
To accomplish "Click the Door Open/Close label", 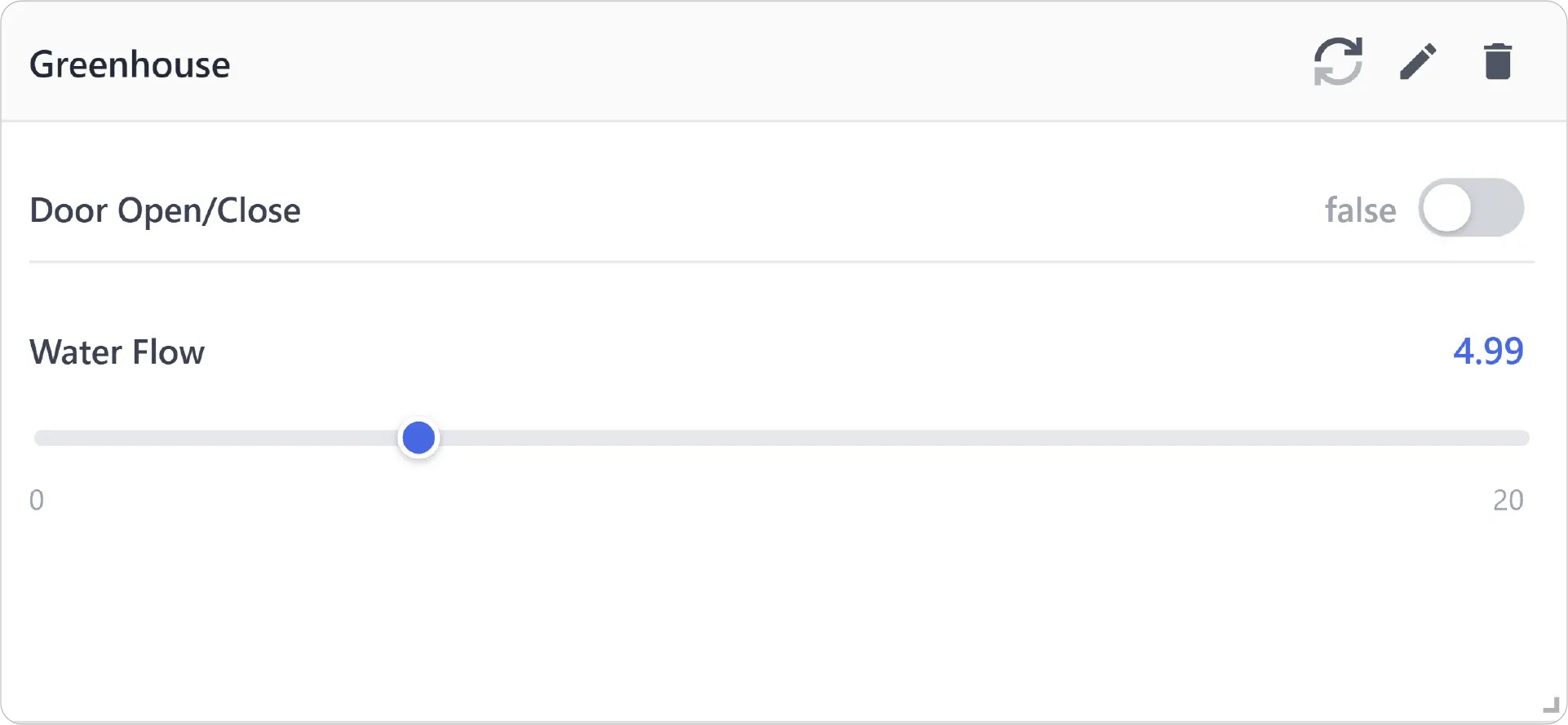I will pyautogui.click(x=165, y=210).
